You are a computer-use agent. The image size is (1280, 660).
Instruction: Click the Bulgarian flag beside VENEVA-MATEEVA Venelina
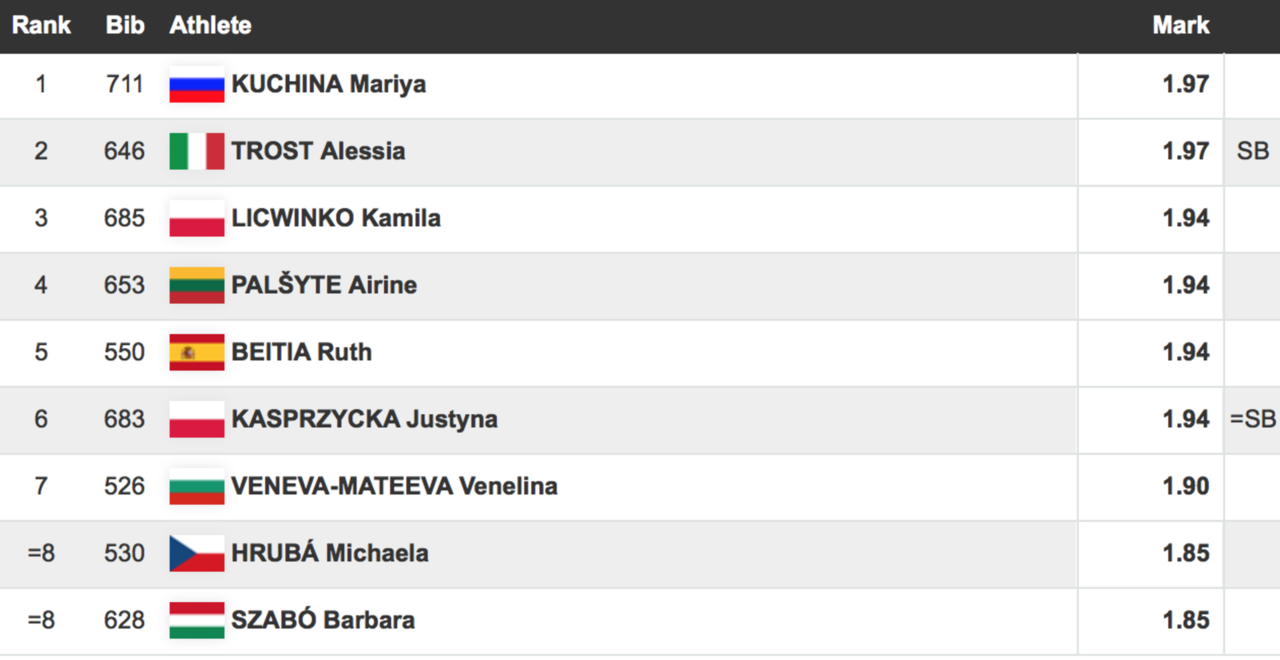(x=197, y=486)
